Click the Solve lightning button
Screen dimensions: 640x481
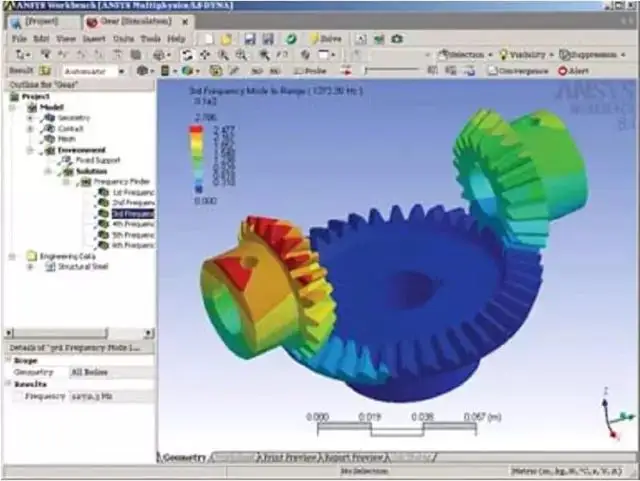326,39
